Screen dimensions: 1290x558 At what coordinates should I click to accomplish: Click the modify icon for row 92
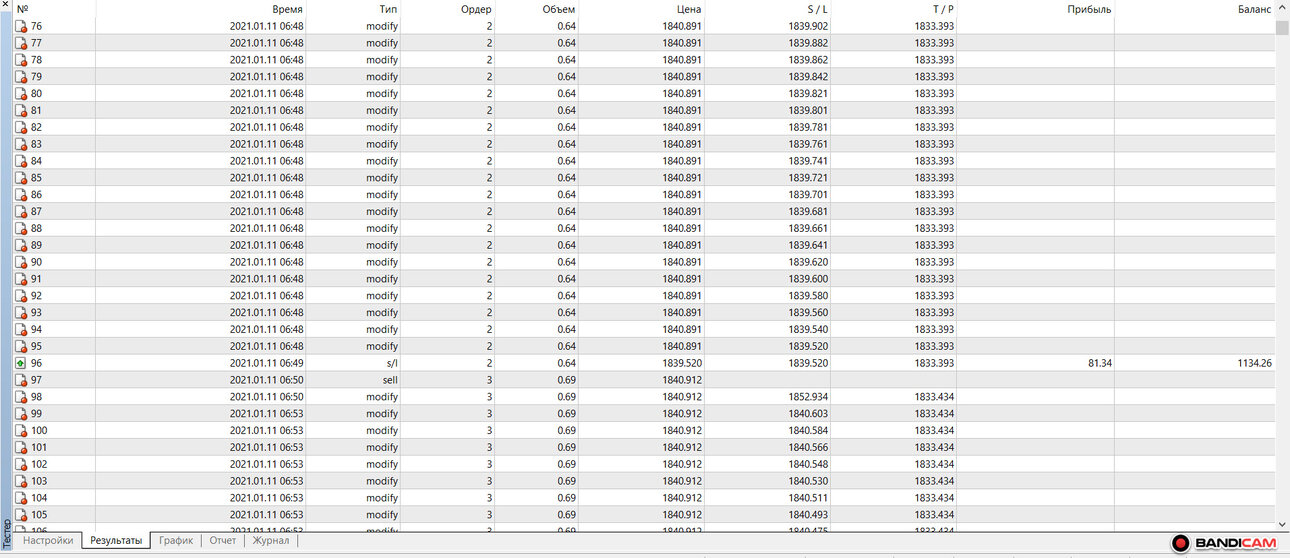pos(20,295)
